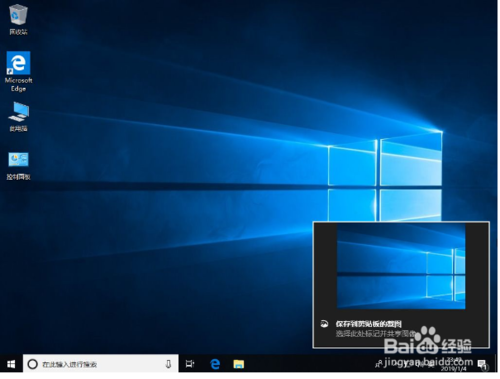Open the Recycle Bin desktop icon
Image resolution: width=500 pixels, height=379 pixels.
click(x=18, y=19)
